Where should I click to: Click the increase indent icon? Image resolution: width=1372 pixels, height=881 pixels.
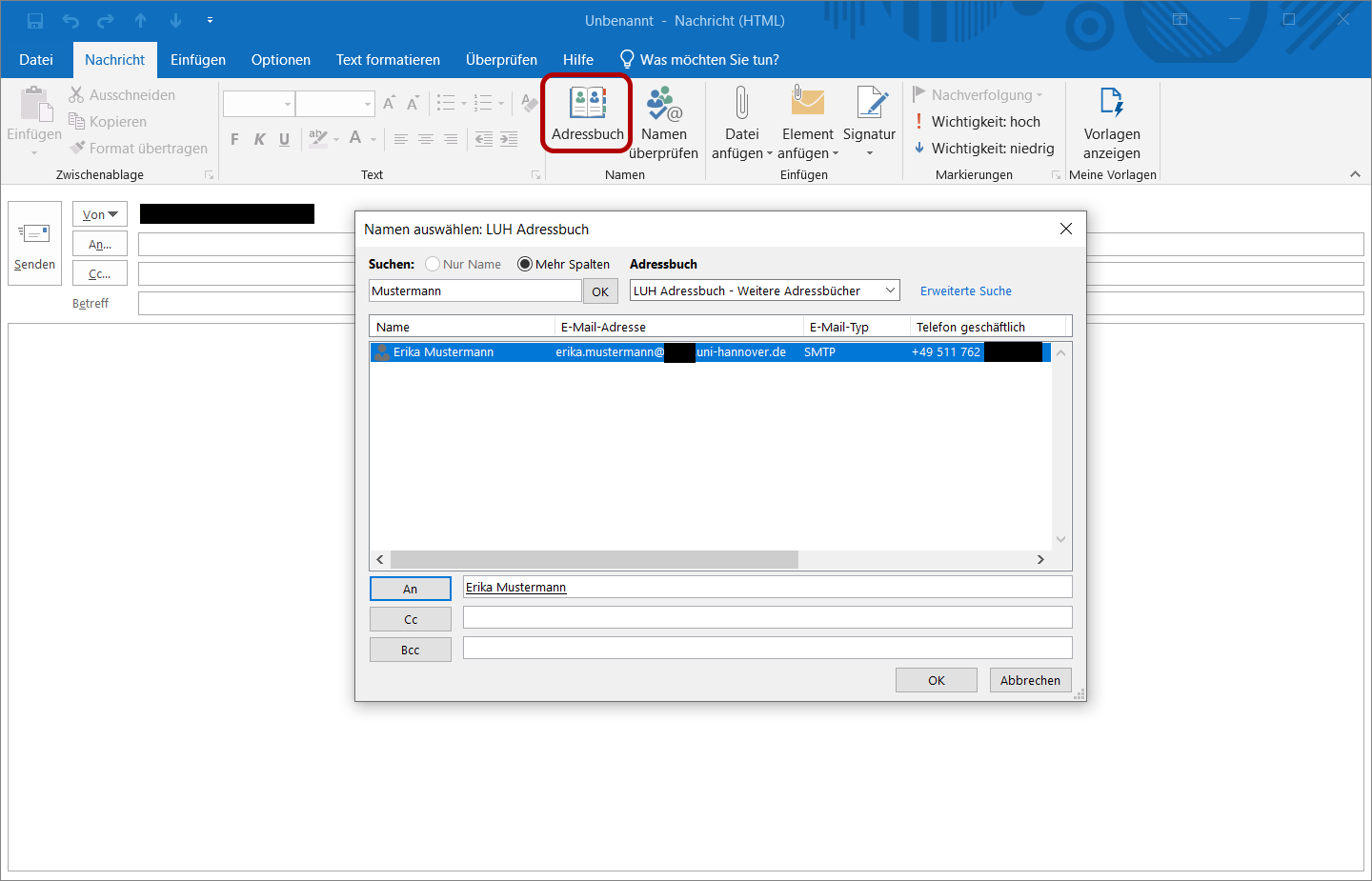(509, 139)
